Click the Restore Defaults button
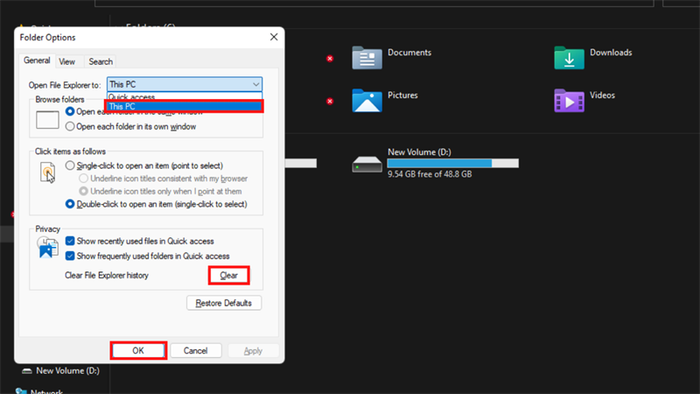Screen dimensions: 700x394 pos(224,303)
